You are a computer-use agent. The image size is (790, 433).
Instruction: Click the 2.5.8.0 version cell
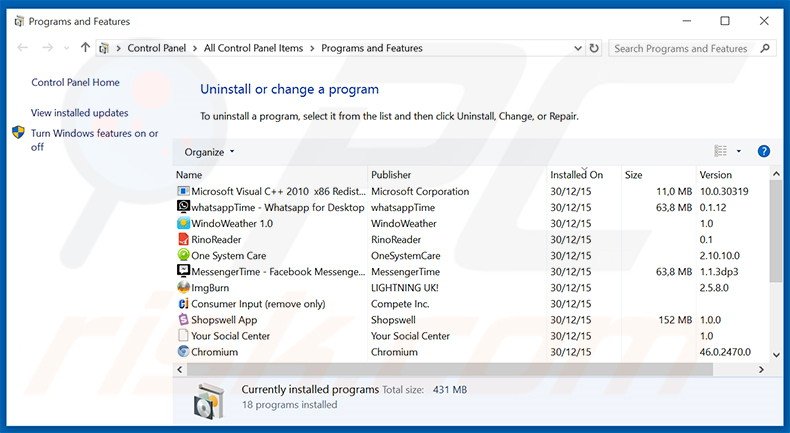[714, 288]
